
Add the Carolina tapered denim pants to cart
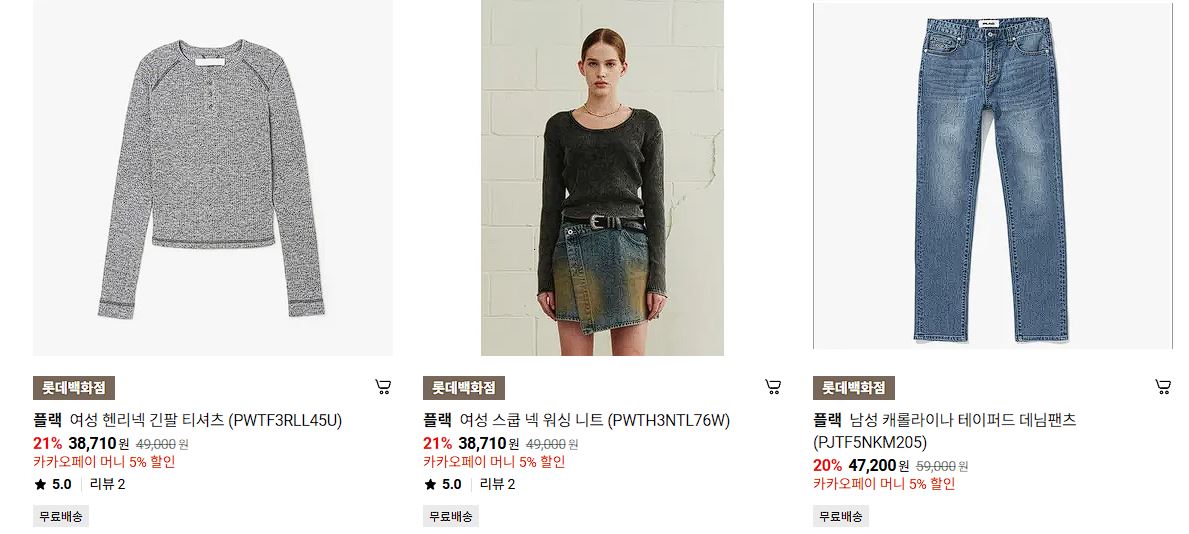(1163, 388)
